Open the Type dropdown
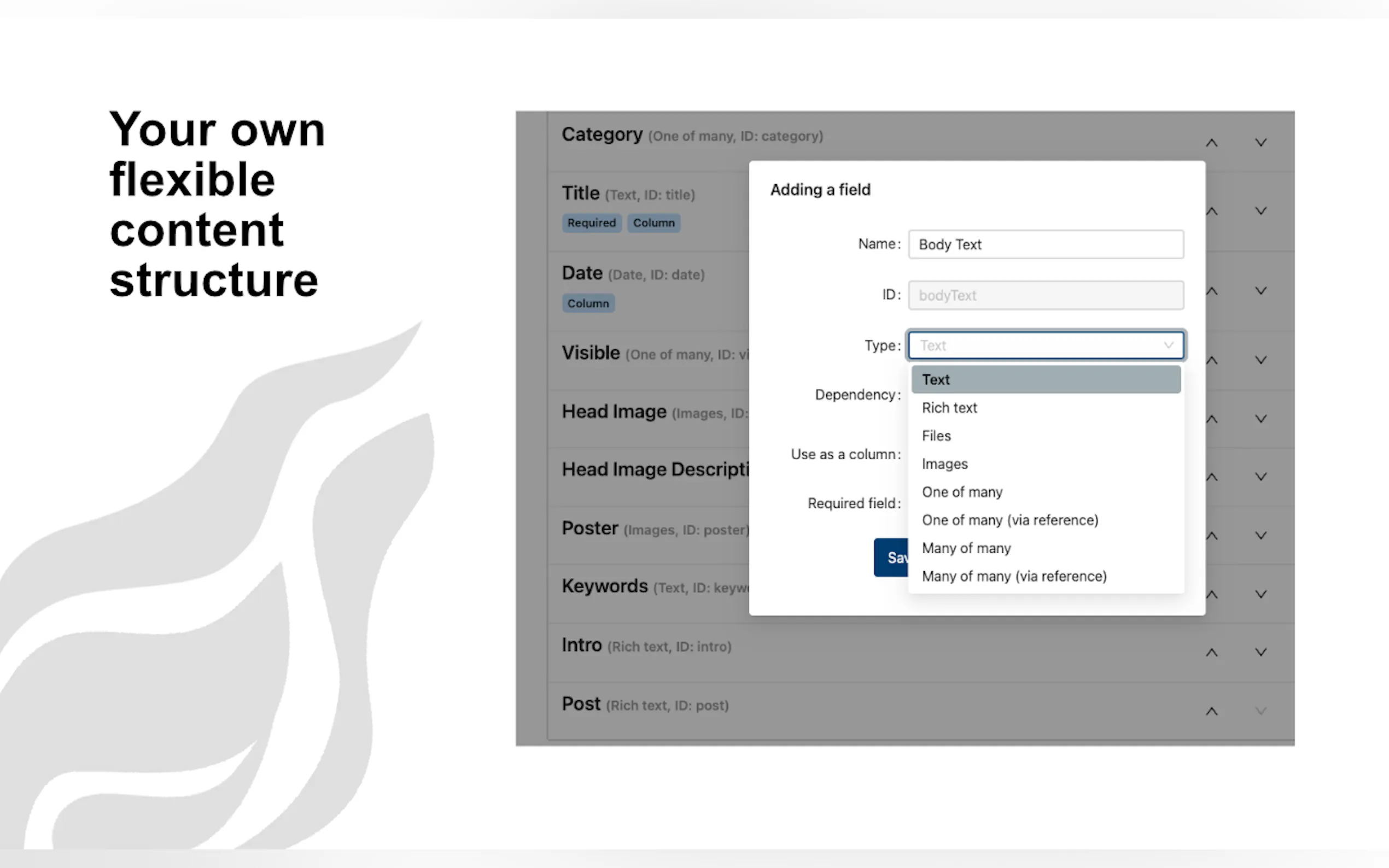 tap(1045, 345)
